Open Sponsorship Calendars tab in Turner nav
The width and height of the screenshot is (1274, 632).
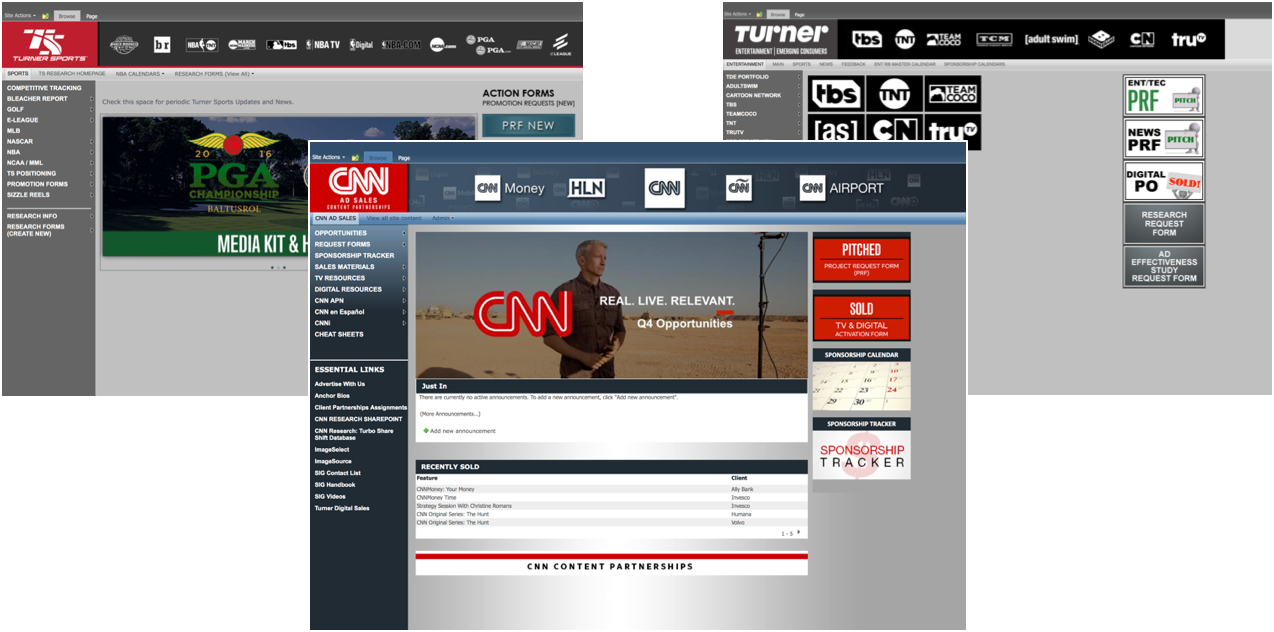point(975,64)
